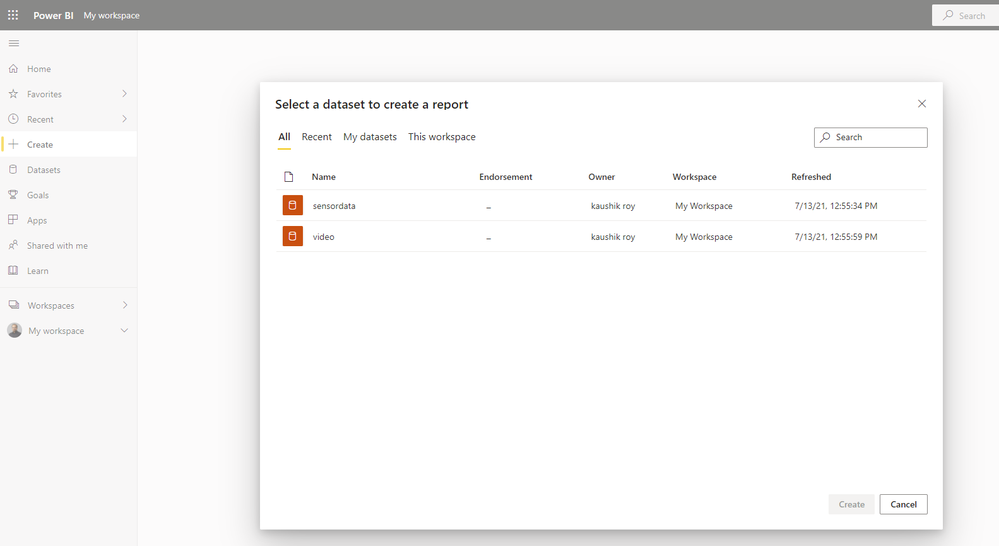Switch to My datasets tab
The image size is (999, 546).
tap(370, 137)
